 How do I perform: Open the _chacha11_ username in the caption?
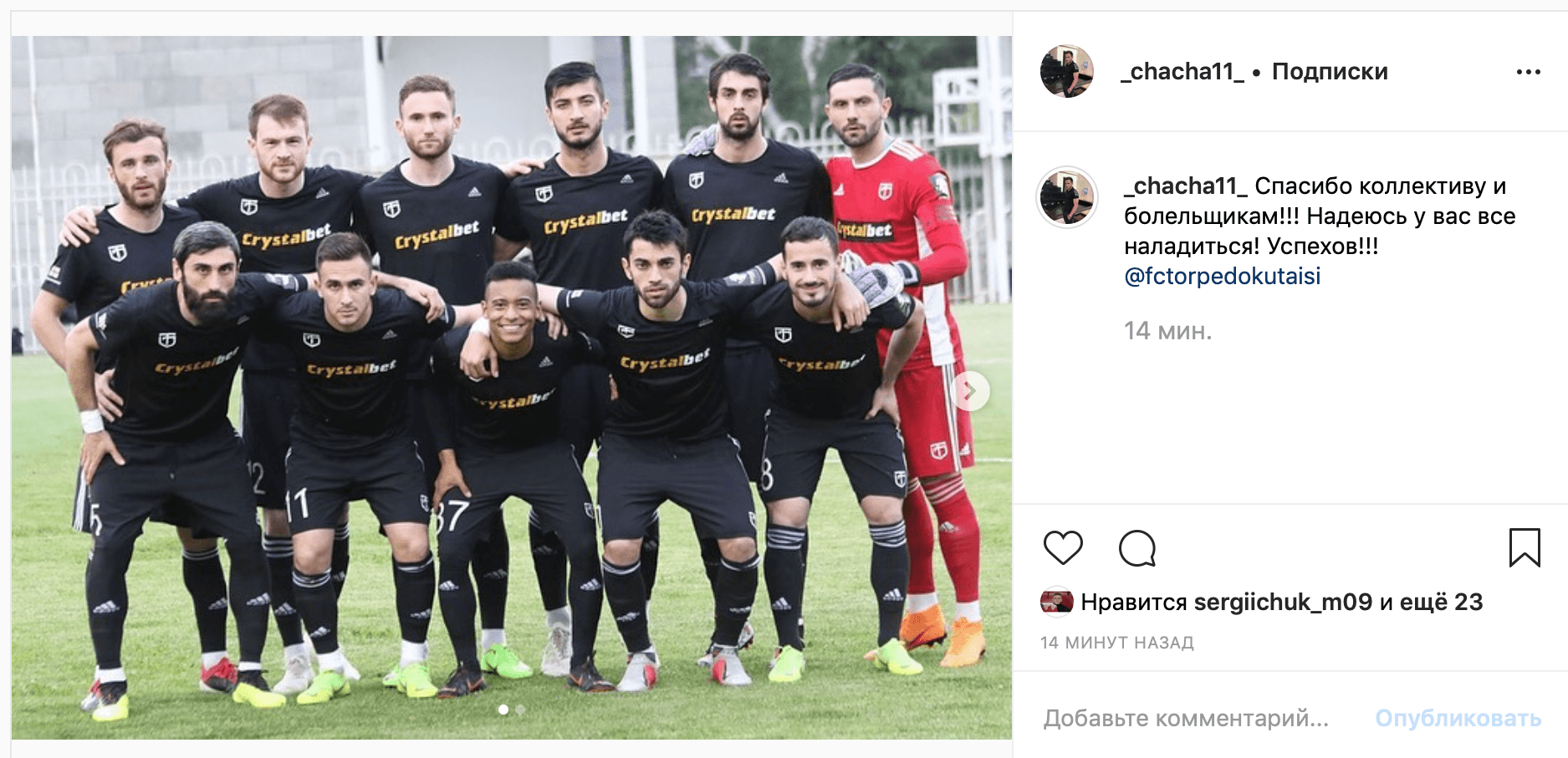[x=1186, y=186]
